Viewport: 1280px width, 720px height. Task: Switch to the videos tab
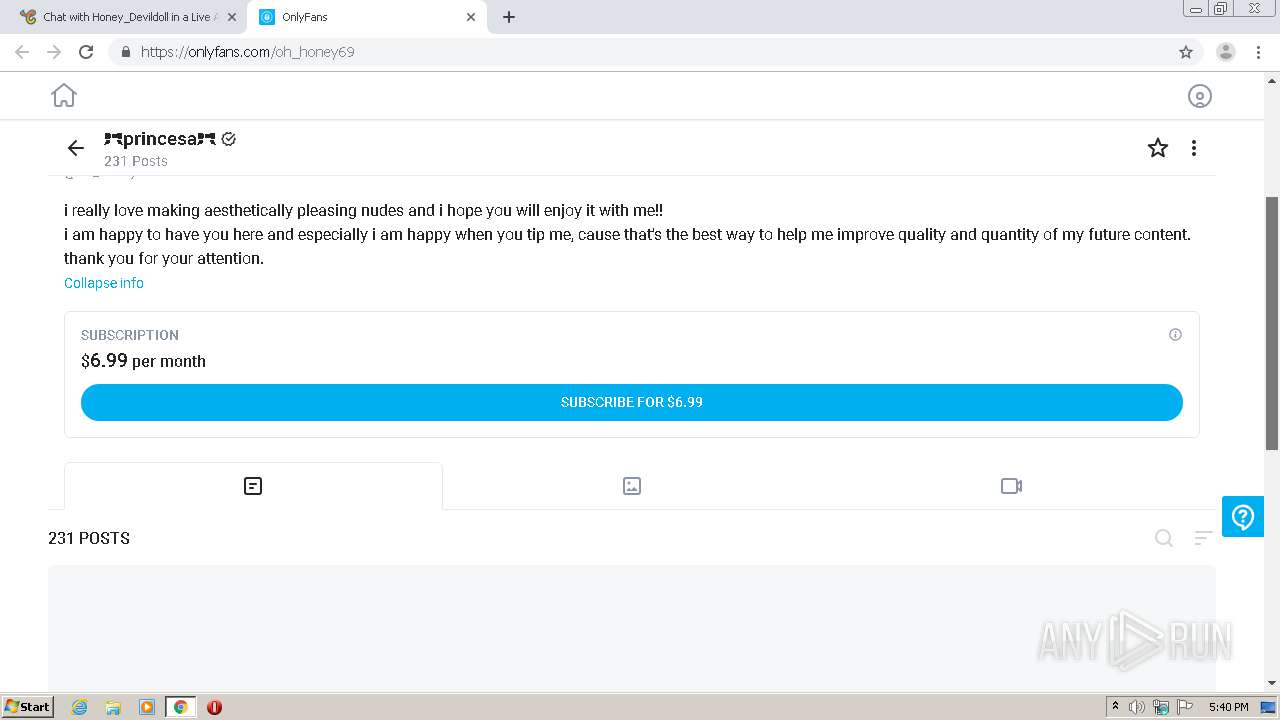click(1011, 486)
